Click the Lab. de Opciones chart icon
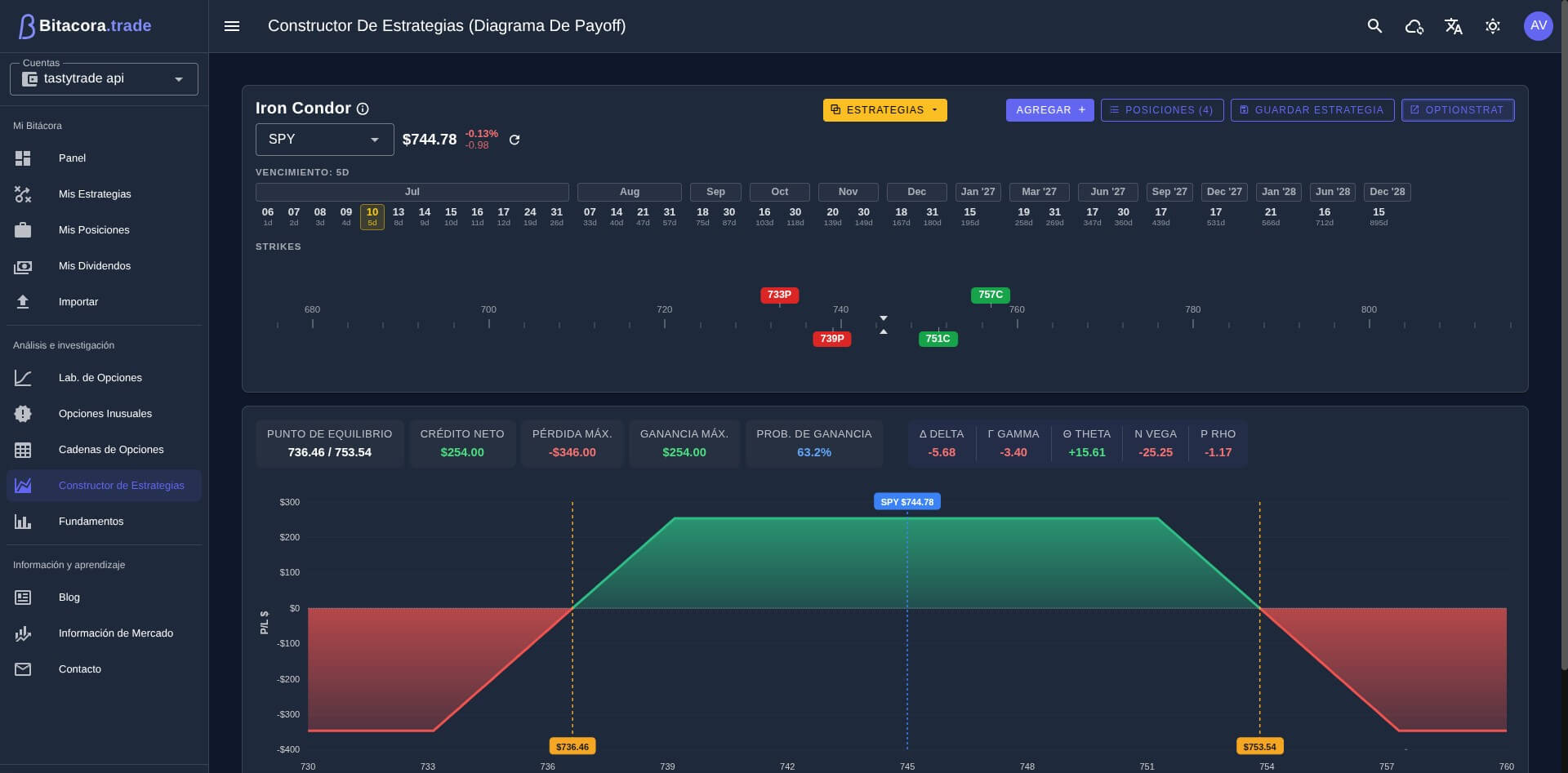 click(x=23, y=378)
